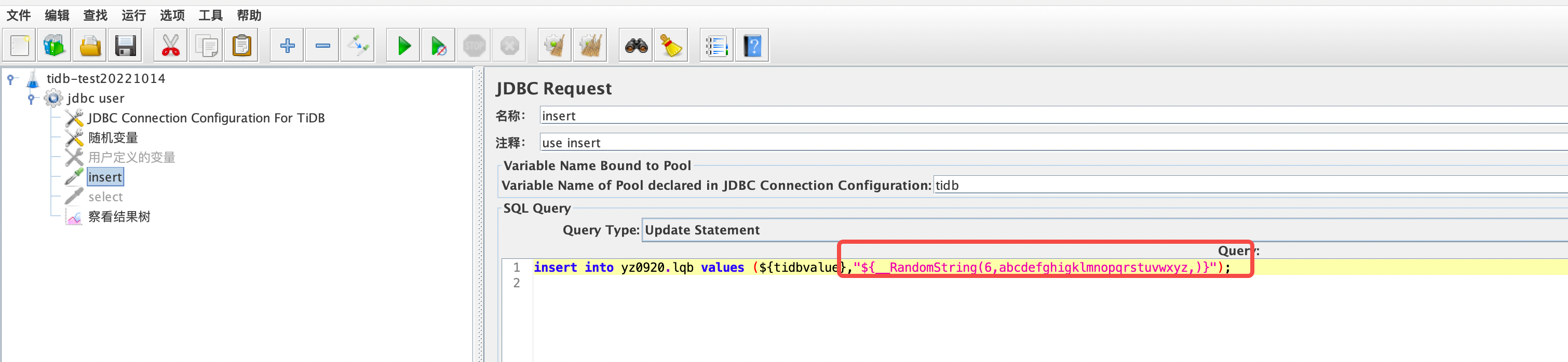
Task: Click the Cut scissors icon
Action: (170, 45)
